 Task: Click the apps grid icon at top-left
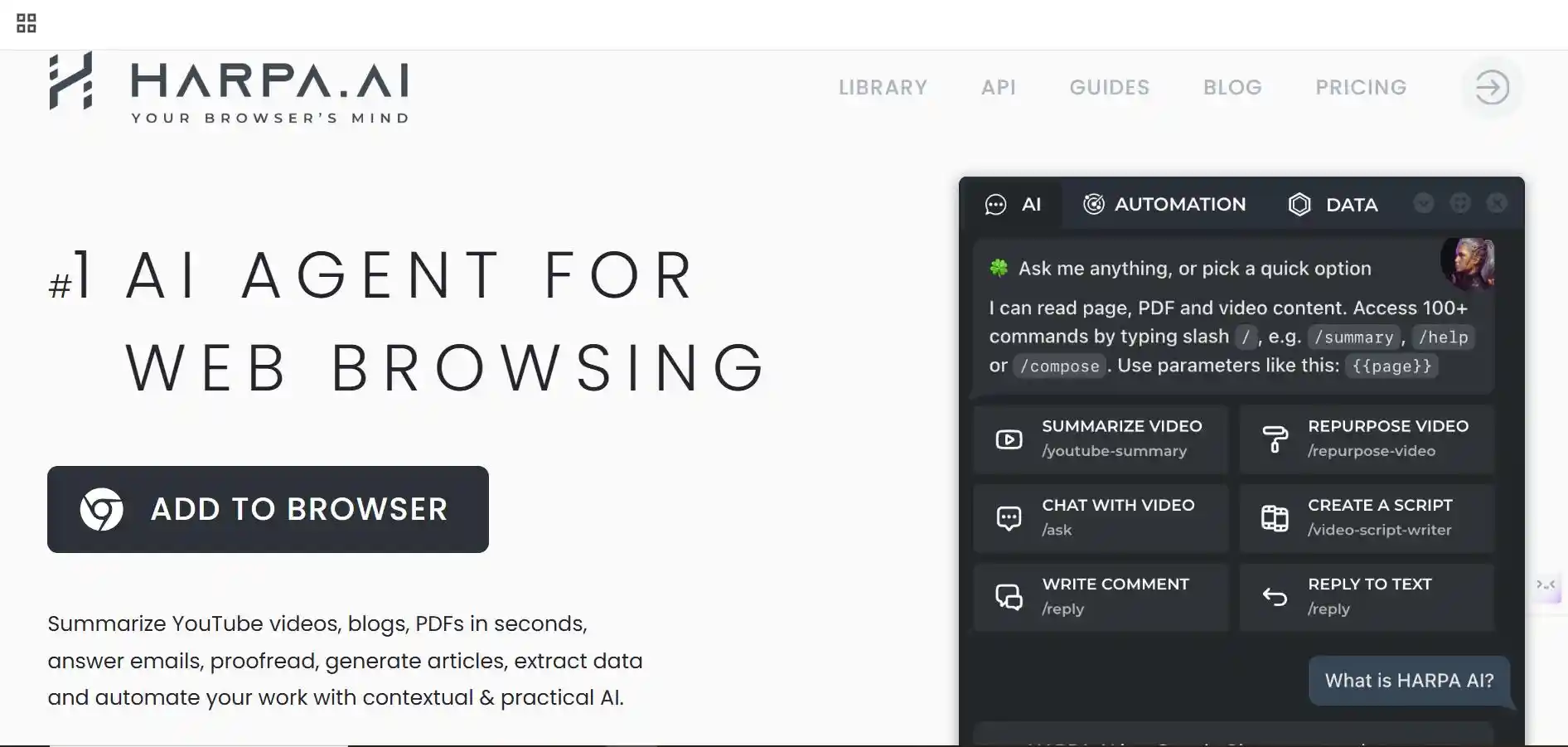click(x=27, y=23)
